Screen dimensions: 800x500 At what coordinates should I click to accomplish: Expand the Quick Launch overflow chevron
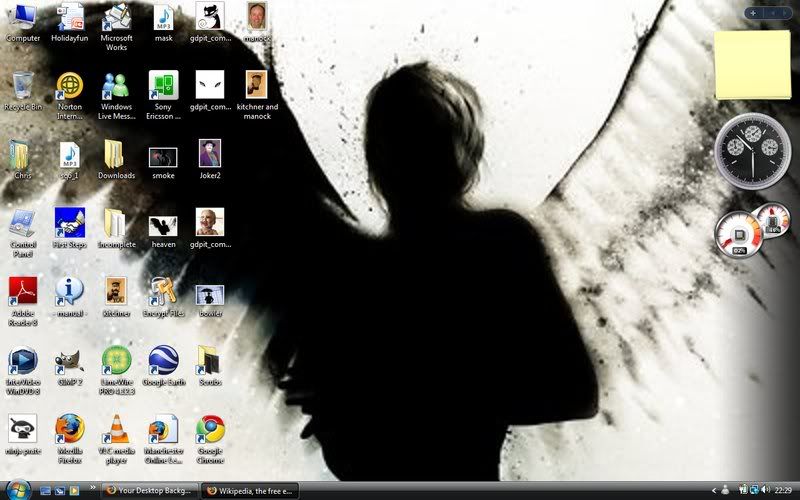pos(94,491)
